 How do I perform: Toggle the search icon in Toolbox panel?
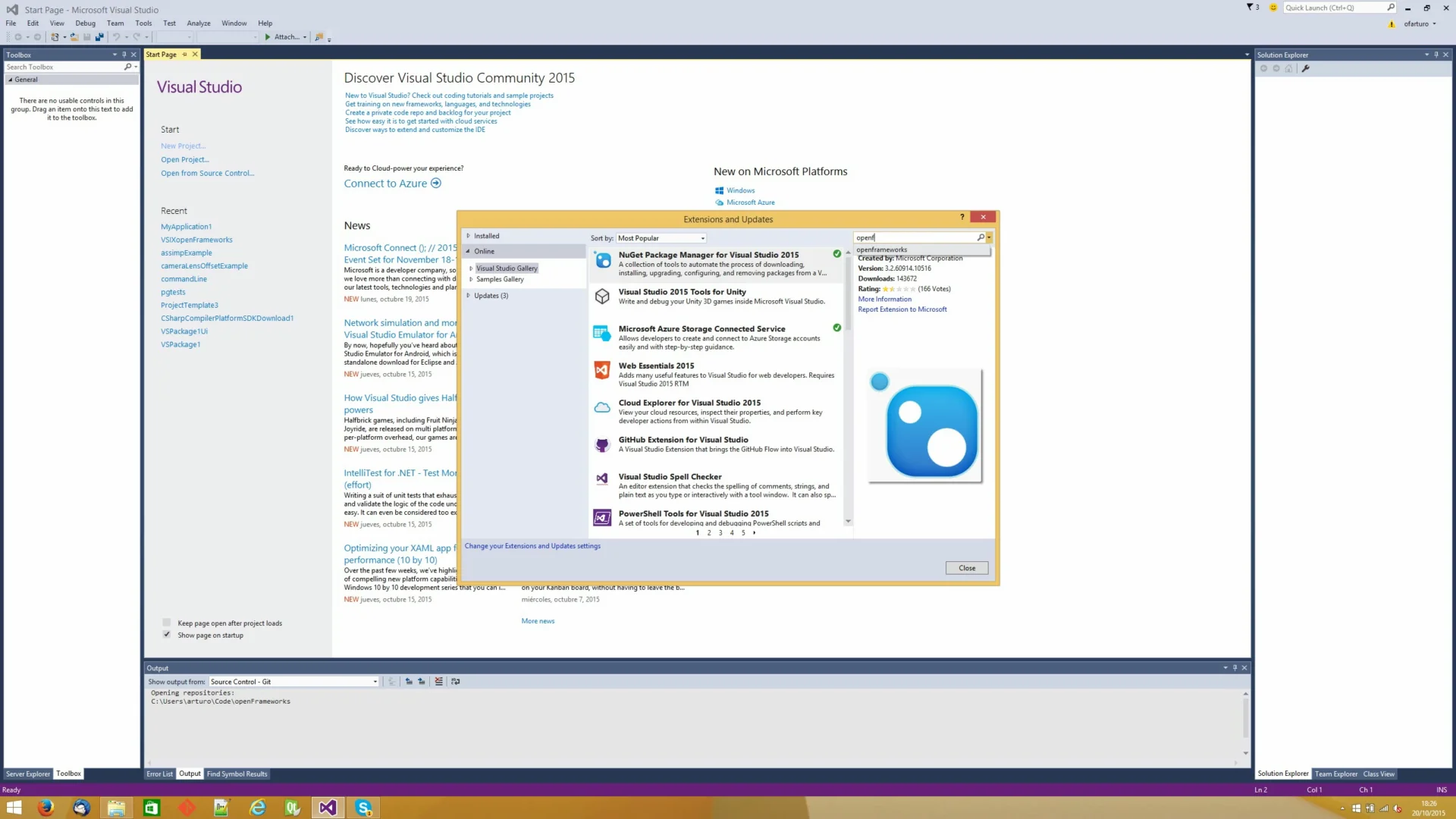(x=129, y=67)
